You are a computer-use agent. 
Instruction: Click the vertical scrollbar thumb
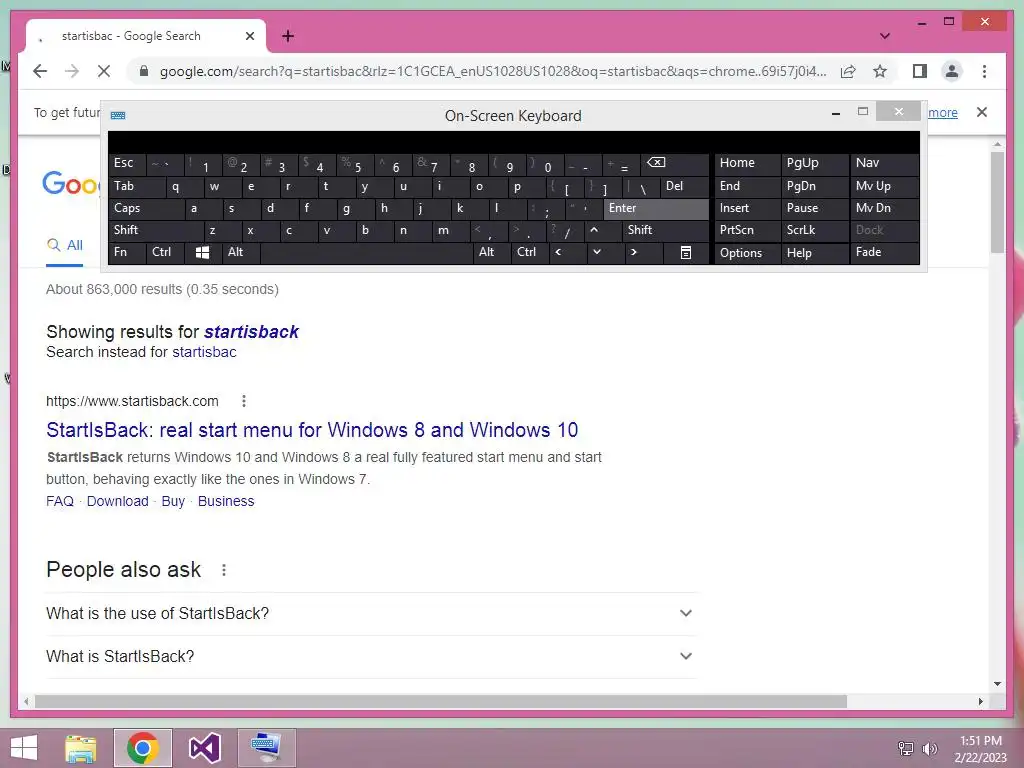coord(997,202)
